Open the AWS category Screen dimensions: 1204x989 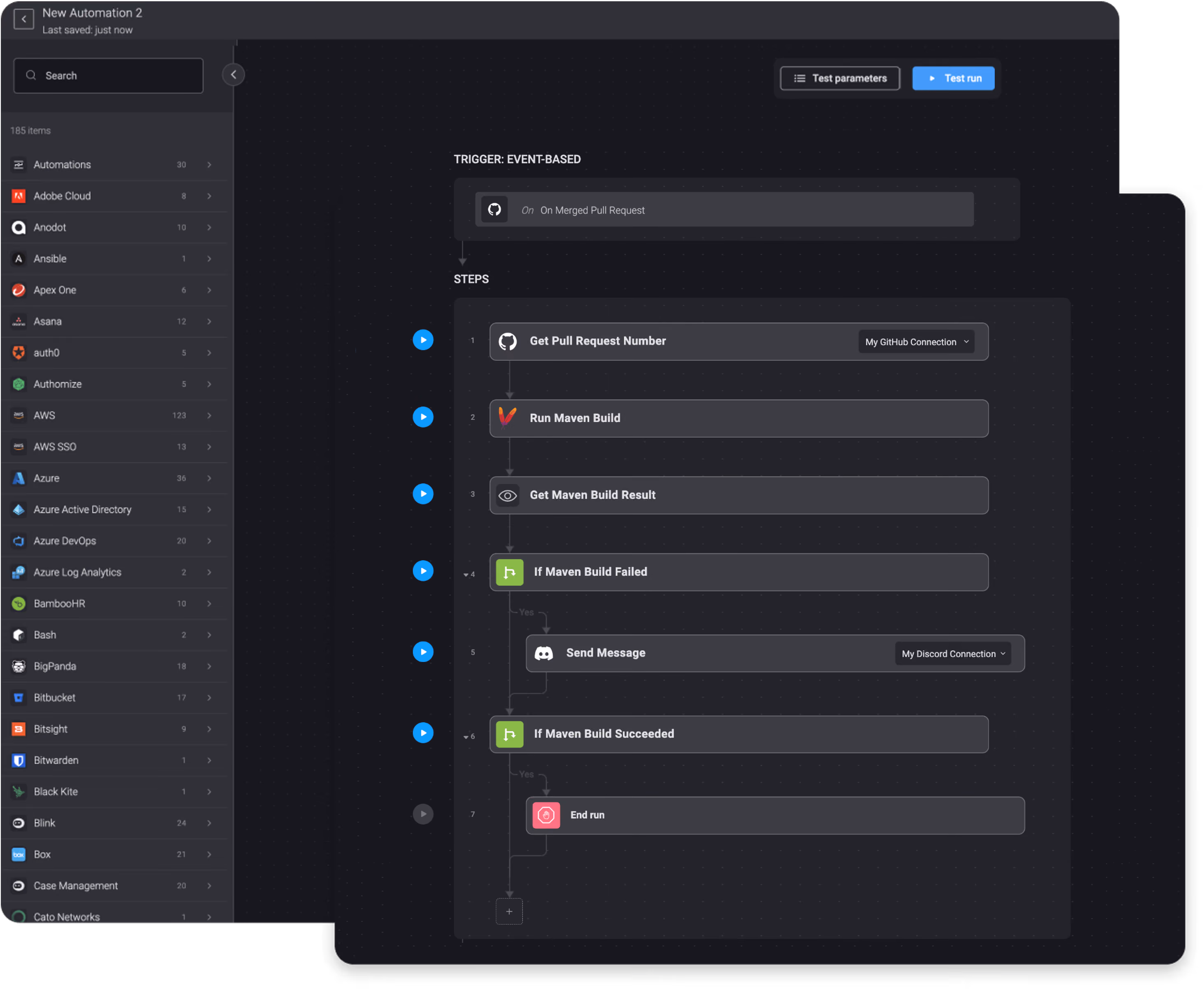coord(114,415)
